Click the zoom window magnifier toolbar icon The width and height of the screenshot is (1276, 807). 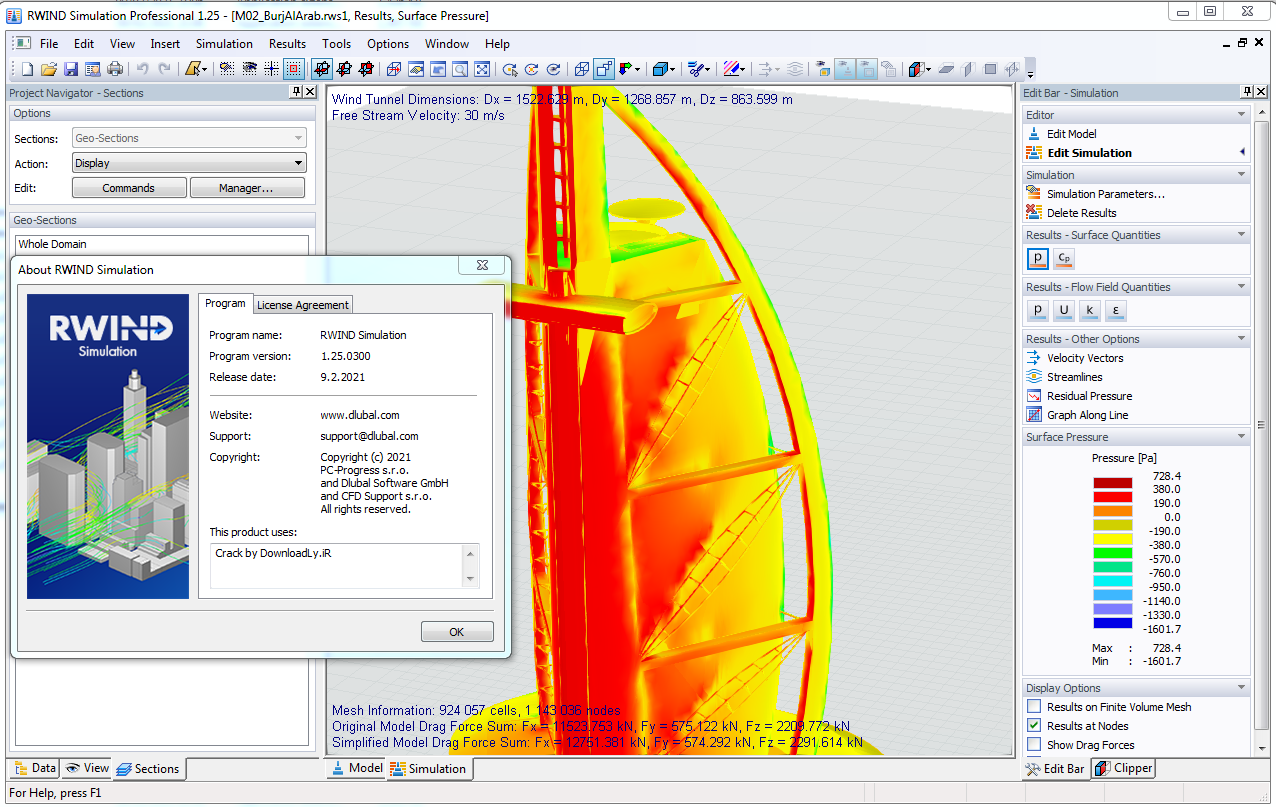tap(460, 69)
